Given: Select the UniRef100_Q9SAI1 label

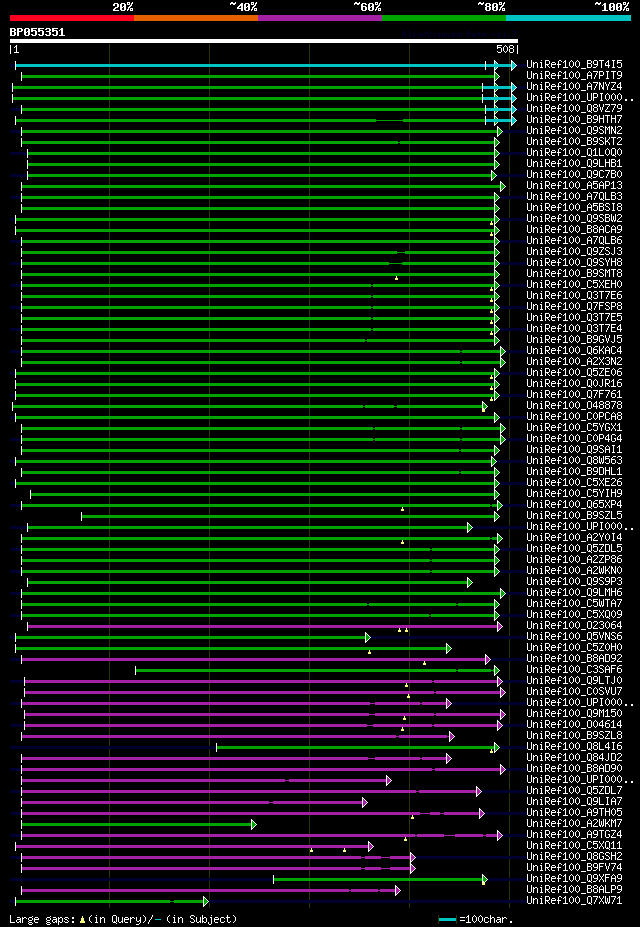Looking at the screenshot, I should pyautogui.click(x=574, y=450).
